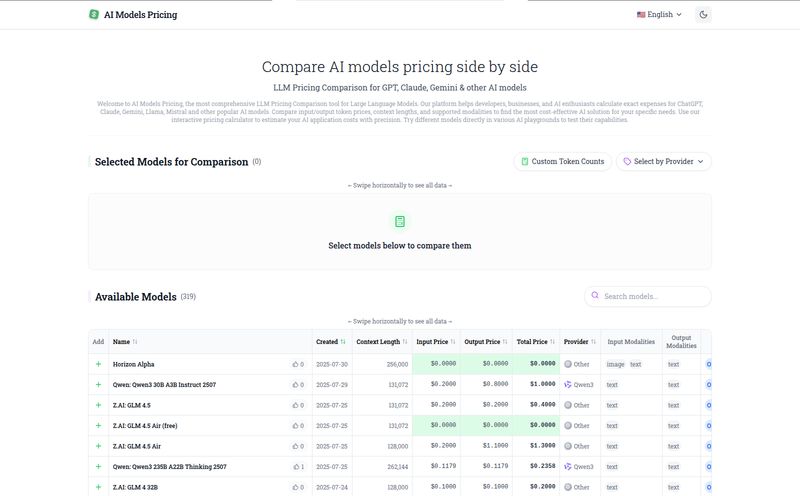Sort table by Context Length
The width and height of the screenshot is (800, 496).
382,342
